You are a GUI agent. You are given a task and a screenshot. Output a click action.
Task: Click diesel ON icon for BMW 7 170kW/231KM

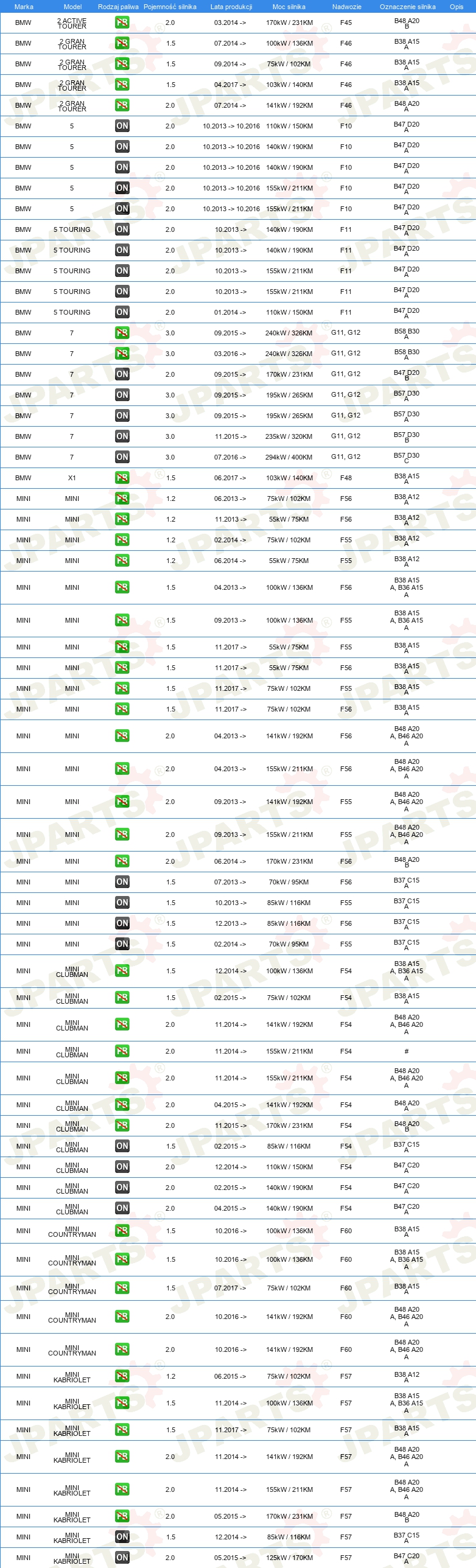pyautogui.click(x=122, y=374)
